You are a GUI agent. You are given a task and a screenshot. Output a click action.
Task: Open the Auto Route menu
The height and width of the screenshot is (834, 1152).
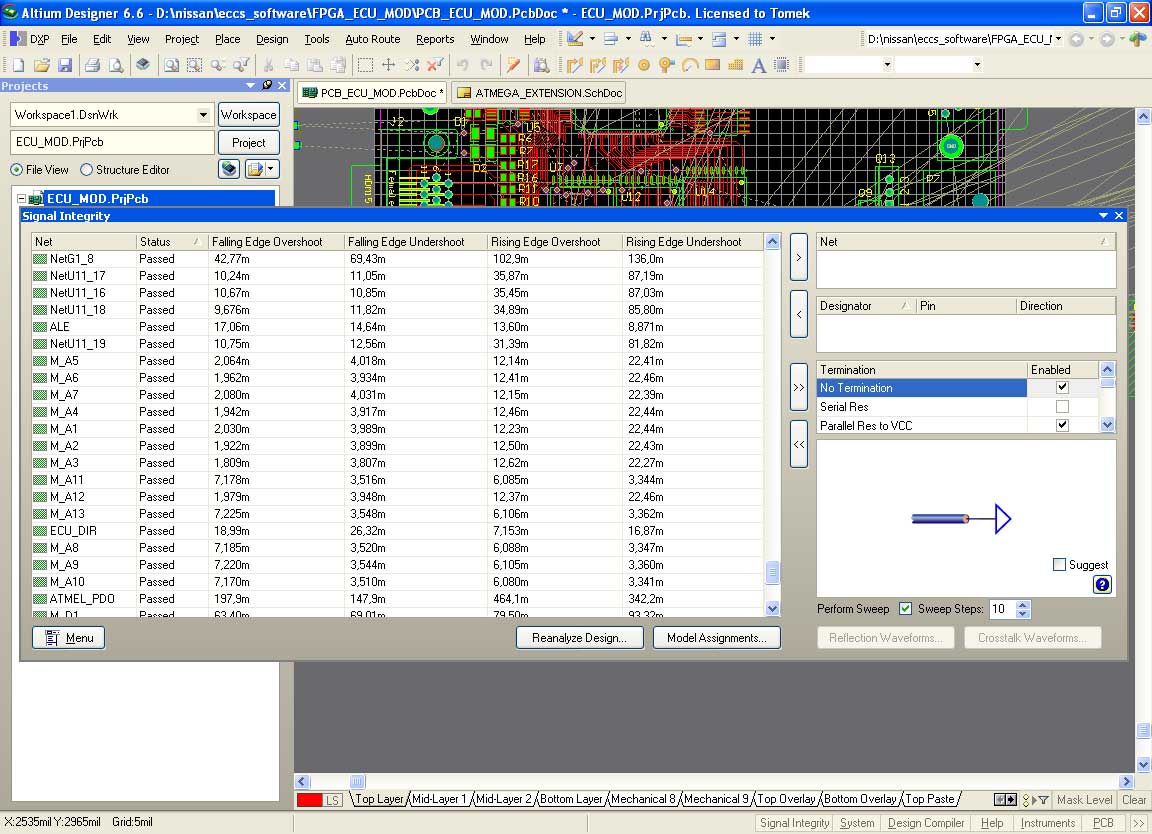pyautogui.click(x=372, y=39)
